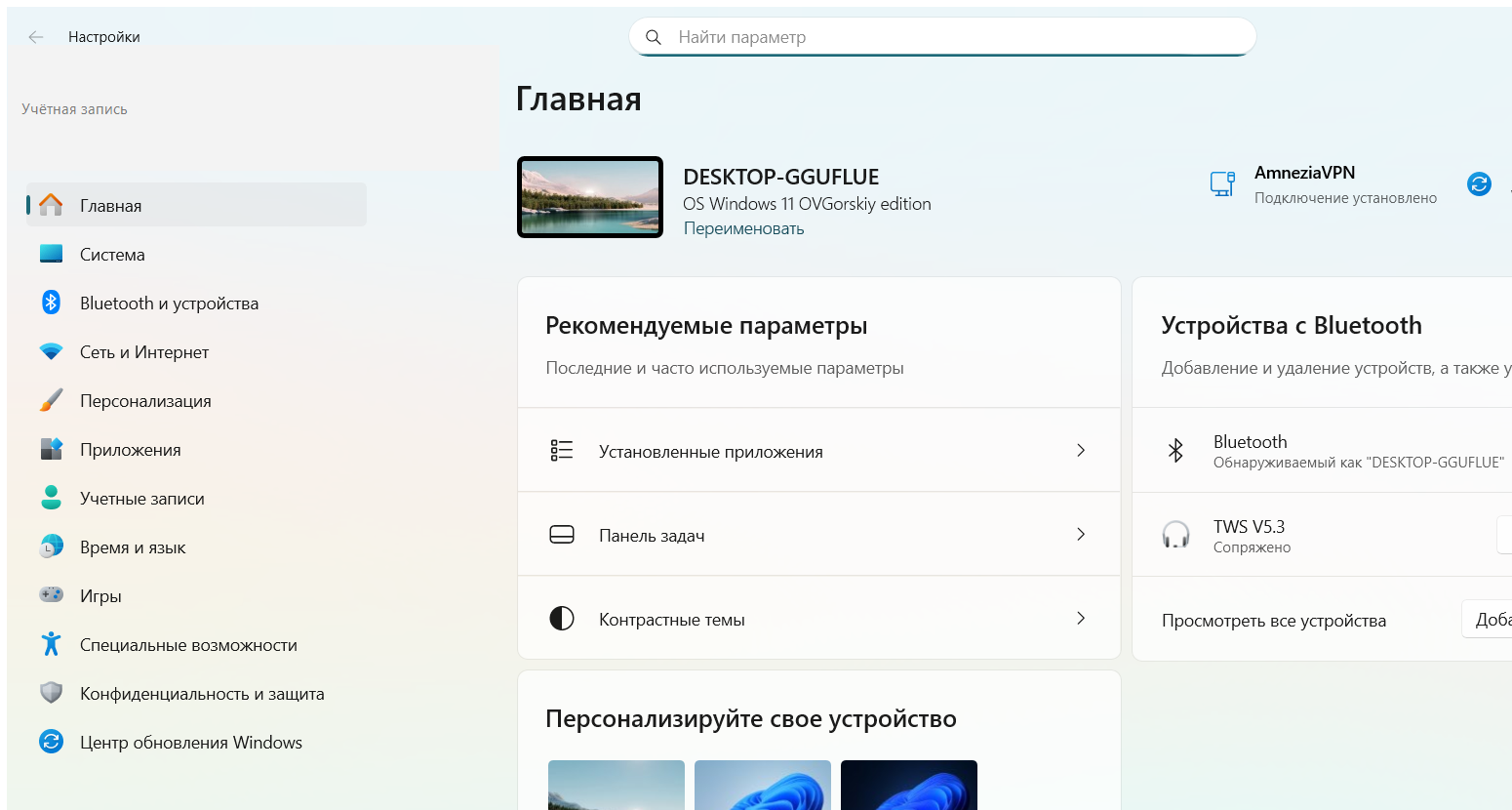Expand Установленные приложения via its chevron

click(x=1081, y=450)
